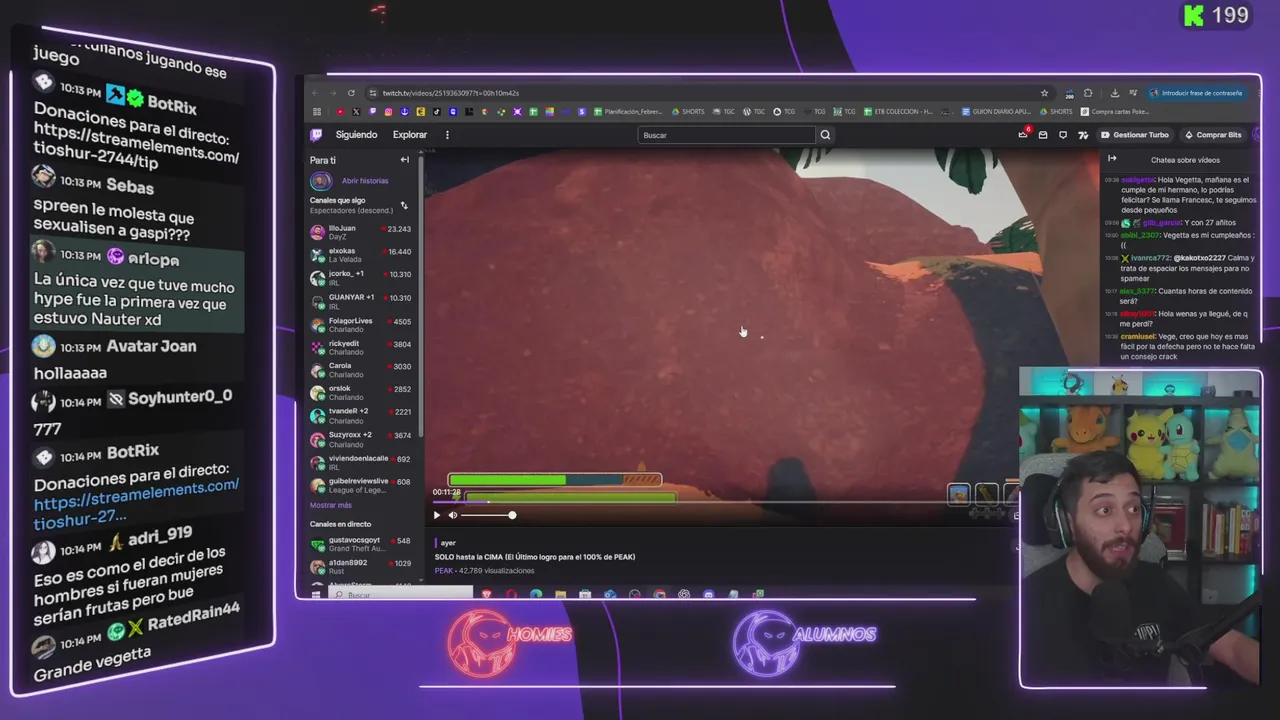Open the YouTube bookmark icon
The height and width of the screenshot is (720, 1280).
coord(340,112)
